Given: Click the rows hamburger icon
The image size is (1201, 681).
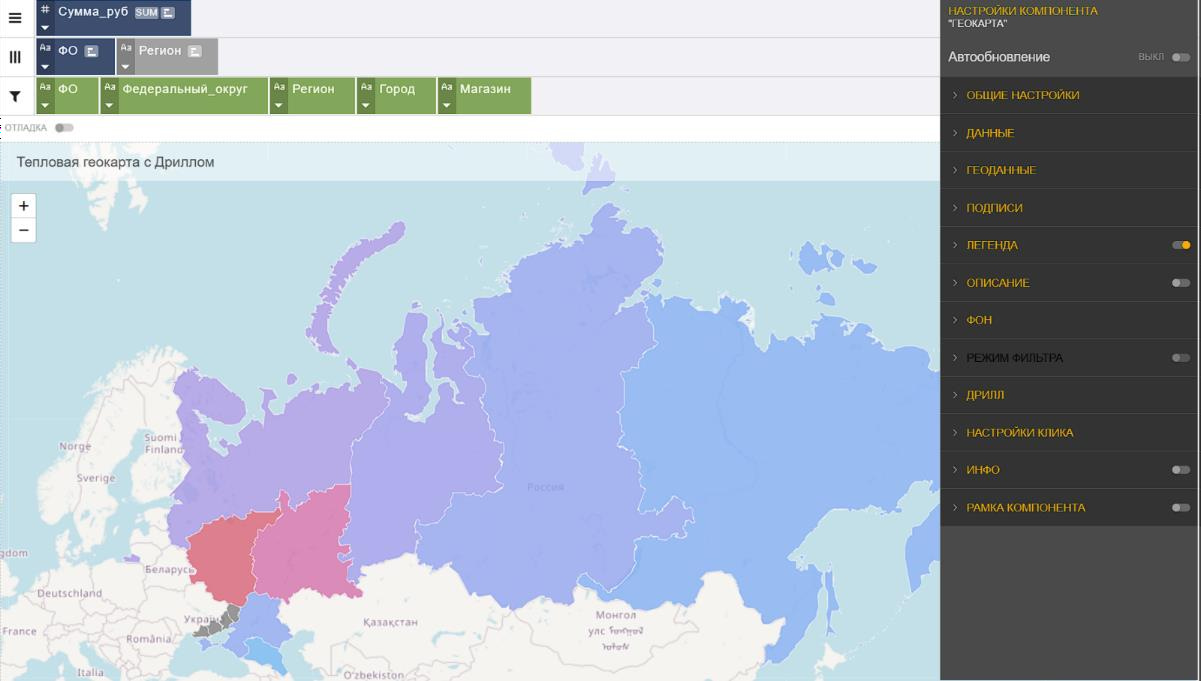Looking at the screenshot, I should (15, 18).
